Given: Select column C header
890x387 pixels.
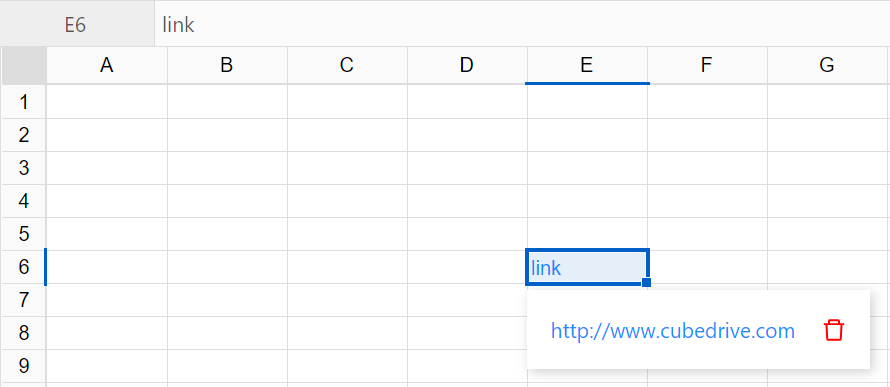Looking at the screenshot, I should (347, 66).
